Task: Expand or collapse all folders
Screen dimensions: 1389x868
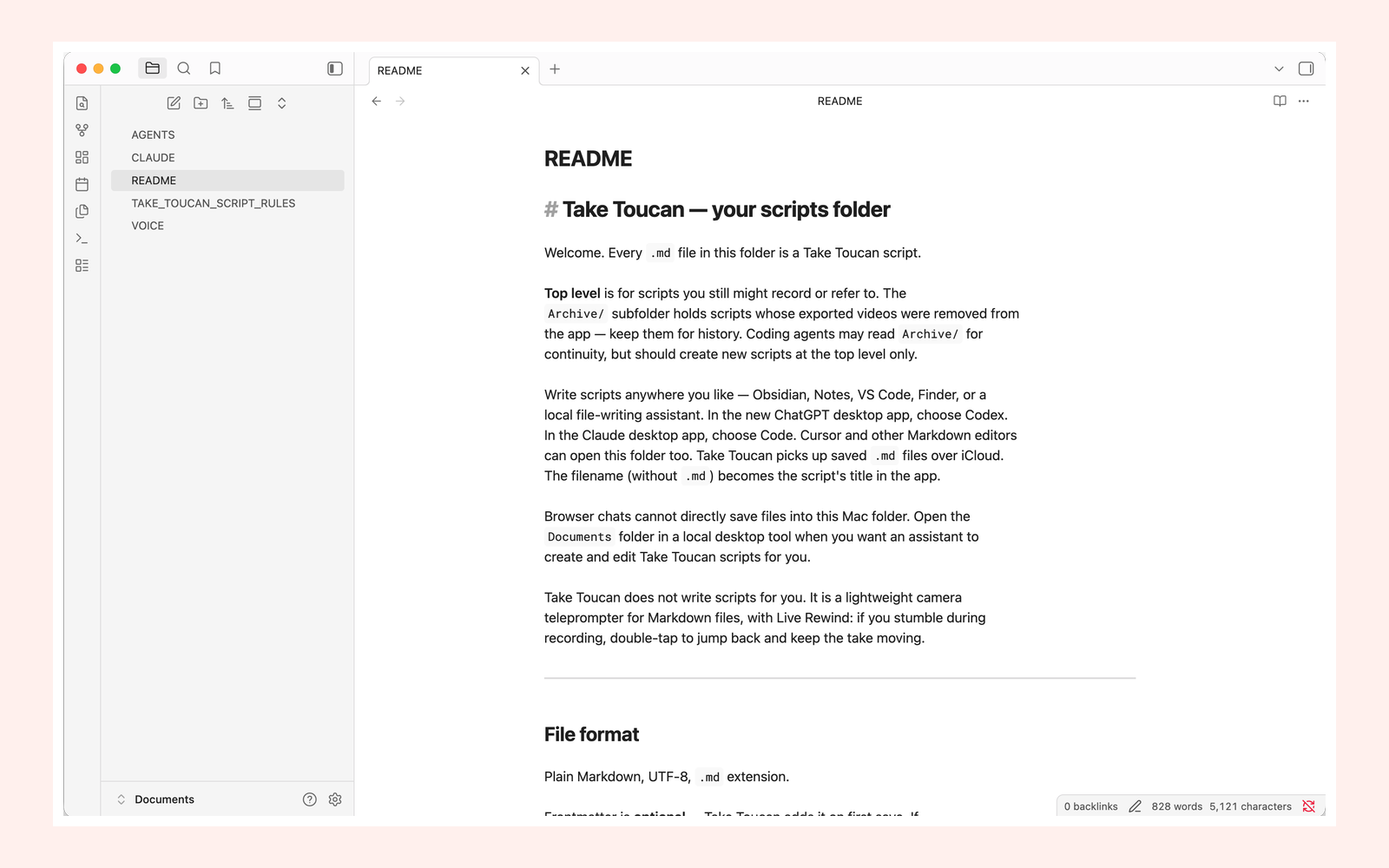Action: tap(281, 103)
